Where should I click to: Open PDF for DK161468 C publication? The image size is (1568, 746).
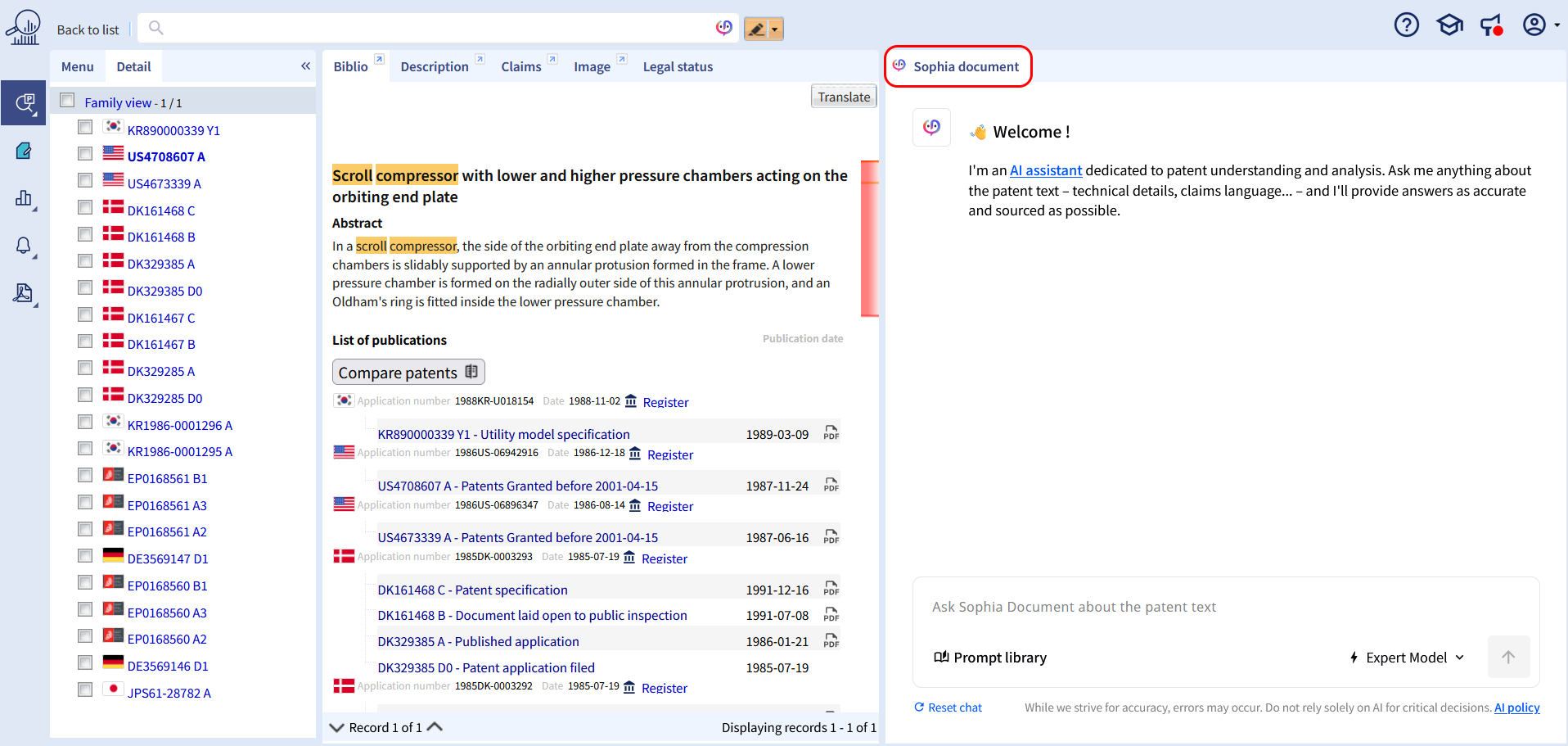pyautogui.click(x=831, y=589)
